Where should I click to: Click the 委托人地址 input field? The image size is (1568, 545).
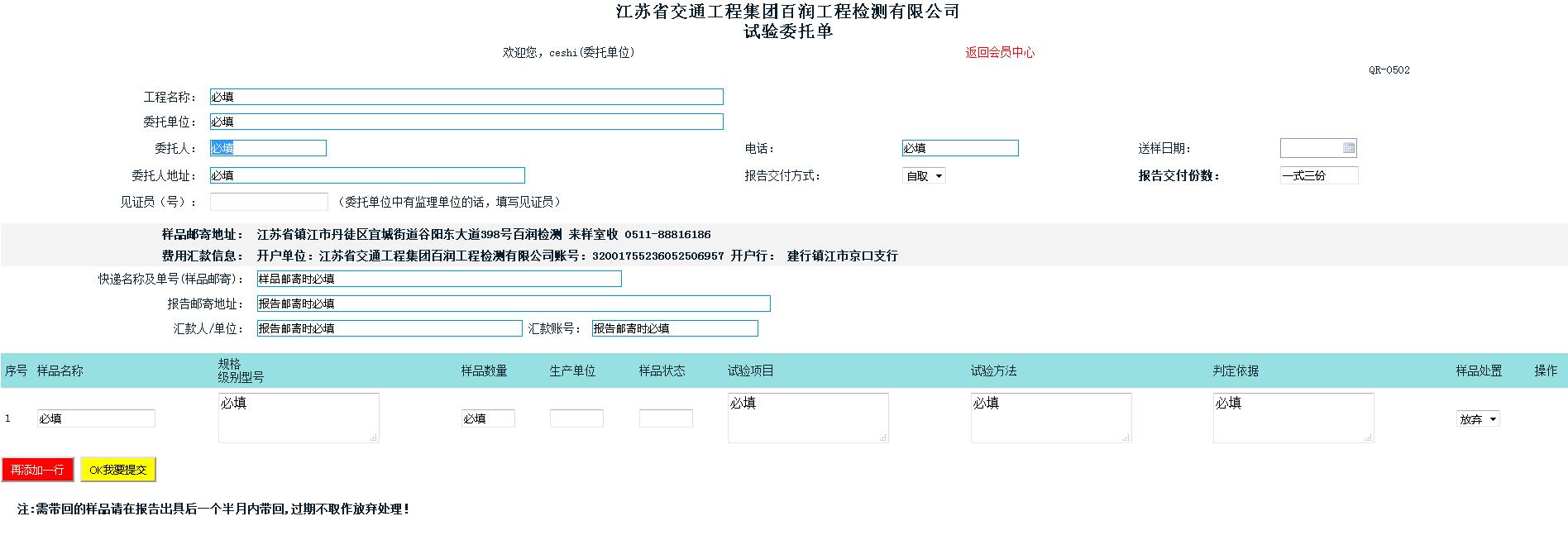[x=366, y=175]
